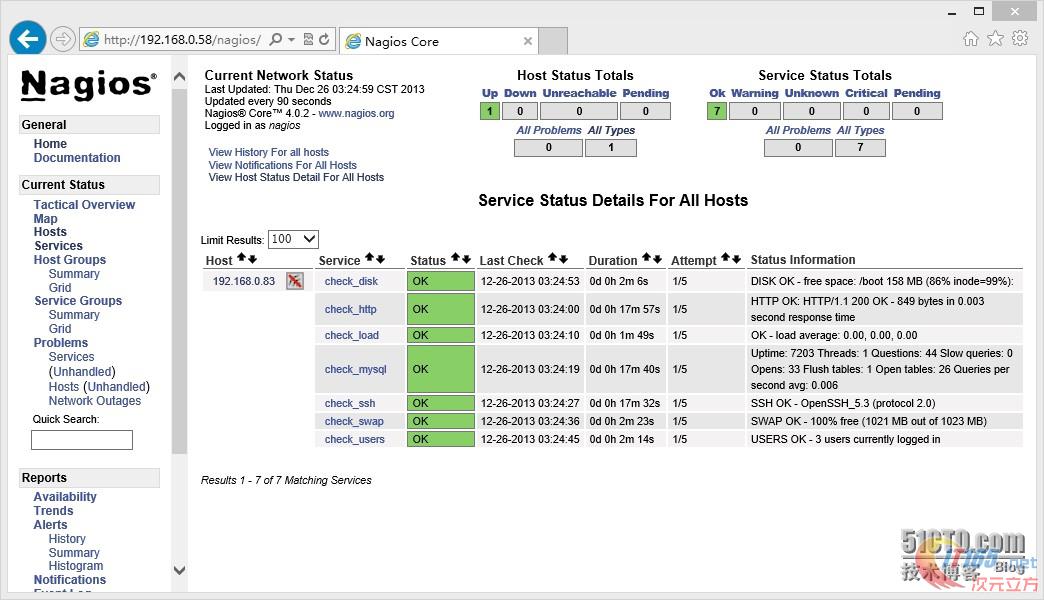
Task: Open the Limit Results dropdown
Action: tap(294, 239)
